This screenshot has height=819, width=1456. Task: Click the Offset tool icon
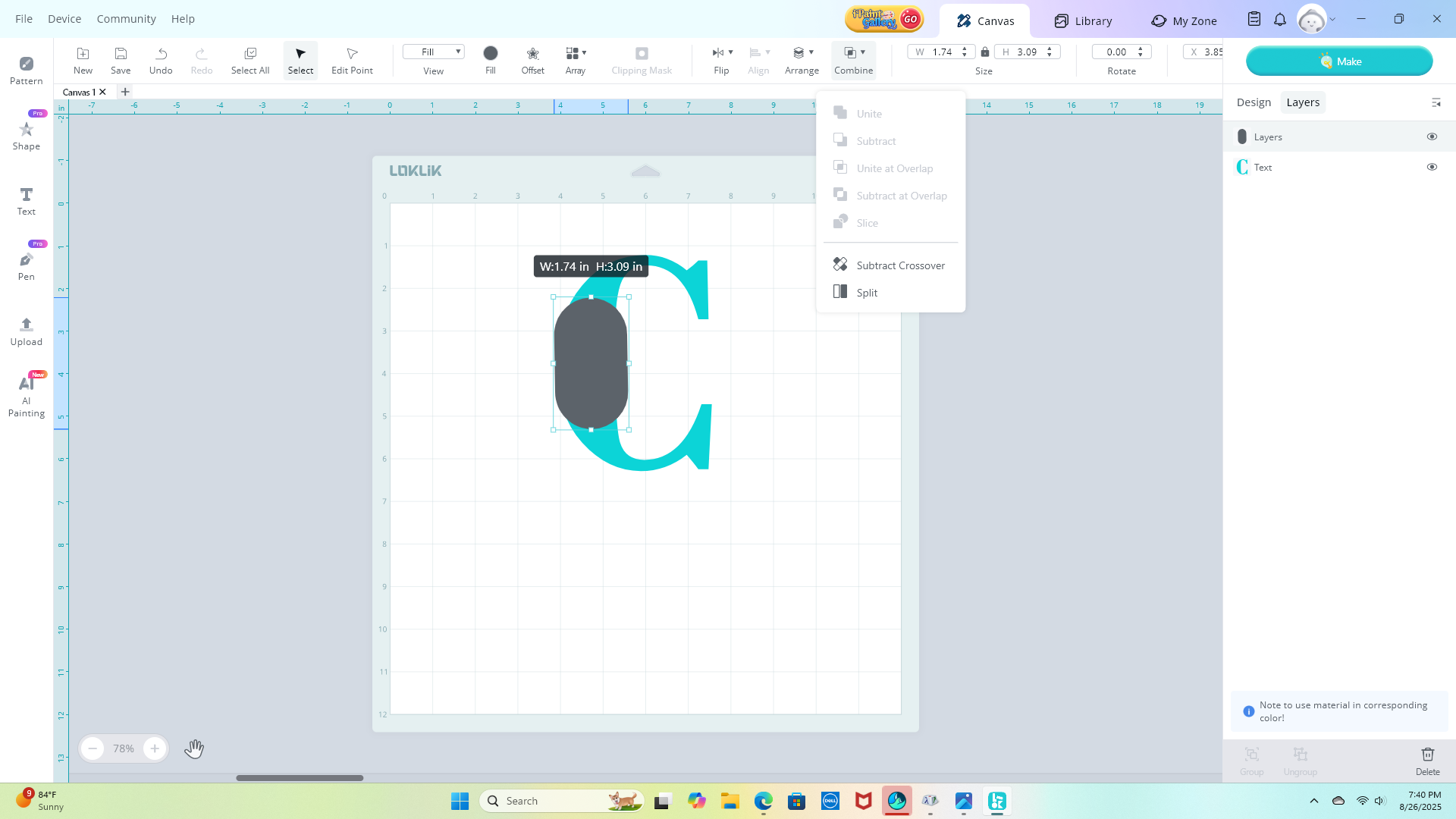[532, 53]
